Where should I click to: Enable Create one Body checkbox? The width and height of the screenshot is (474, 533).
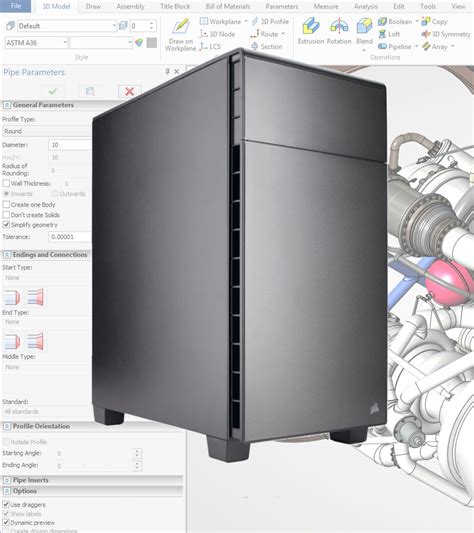coord(6,205)
